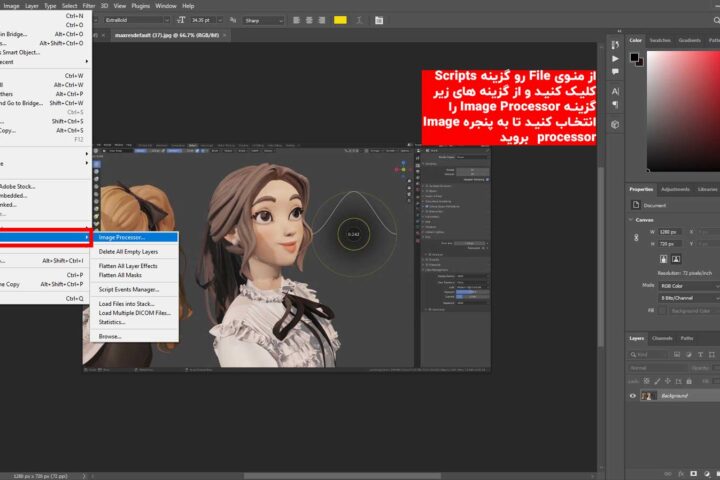Collapse the right panels via double arrow
The width and height of the screenshot is (720, 480).
(x=619, y=31)
